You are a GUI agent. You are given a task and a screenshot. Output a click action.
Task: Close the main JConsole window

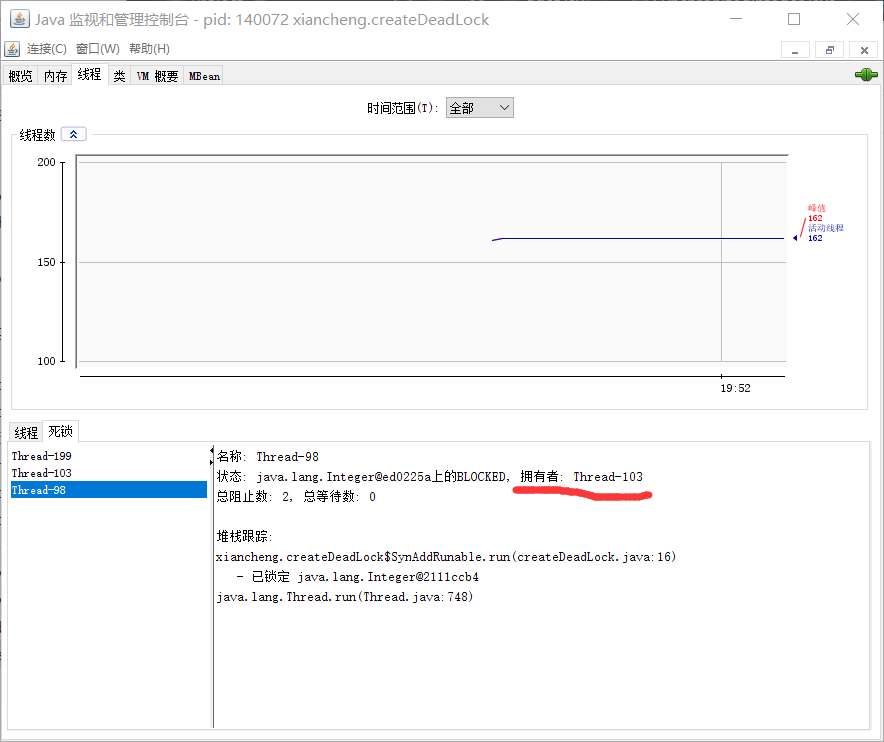point(853,19)
